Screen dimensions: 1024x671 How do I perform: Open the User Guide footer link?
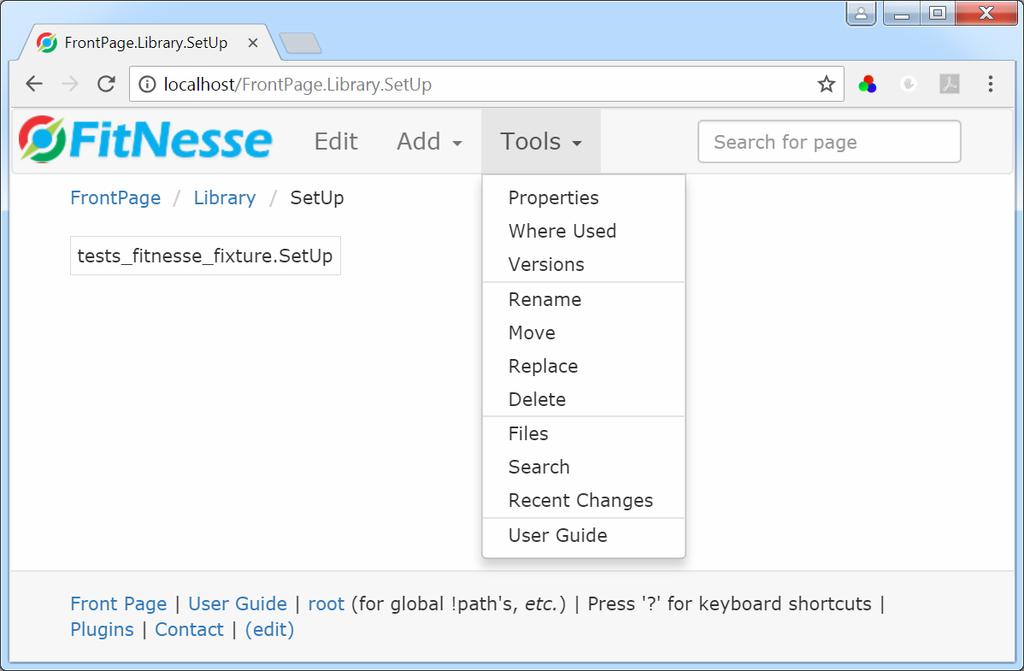tap(238, 603)
